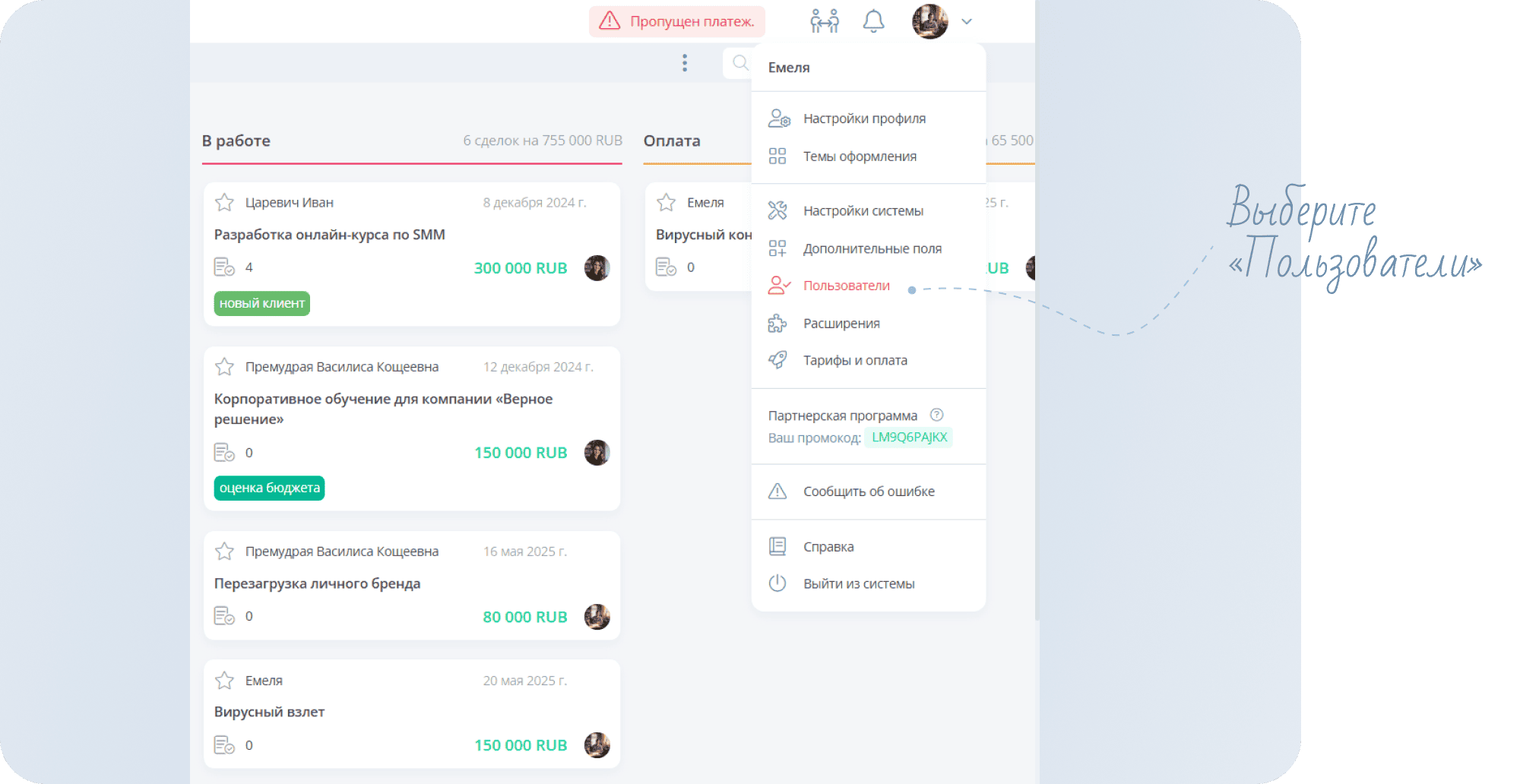Click tasks icon on Корпоративное обучение deal
The image size is (1520, 784).
point(224,453)
